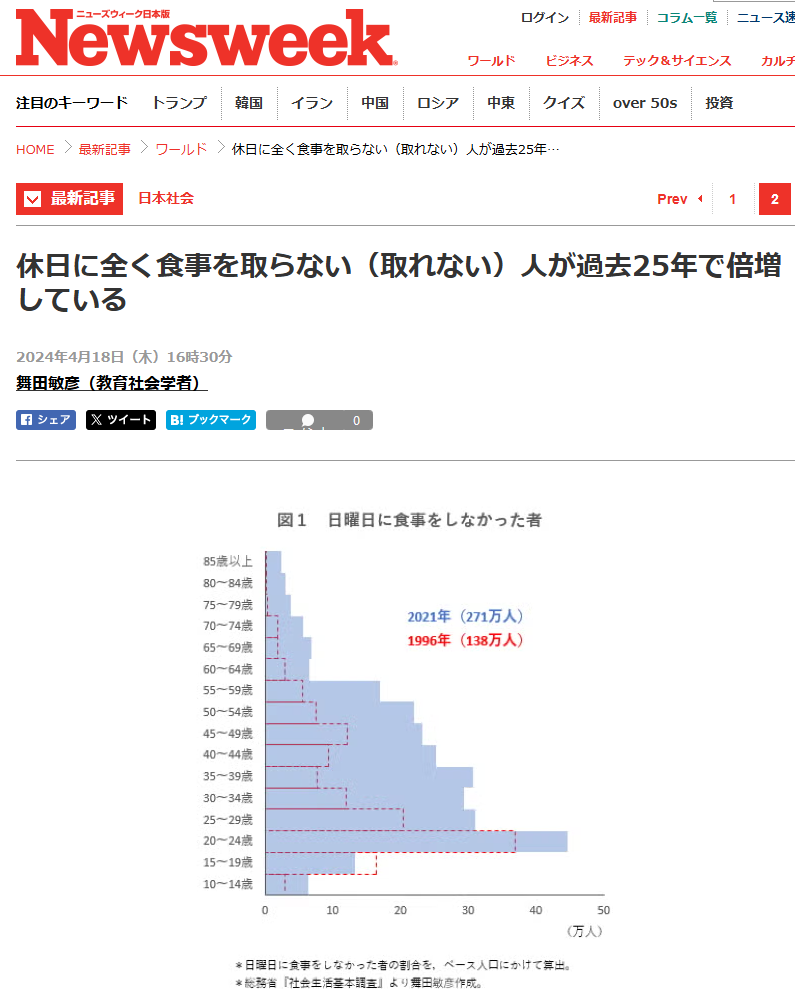Image resolution: width=795 pixels, height=989 pixels.
Task: Open page 1 of the article
Action: pyautogui.click(x=732, y=199)
